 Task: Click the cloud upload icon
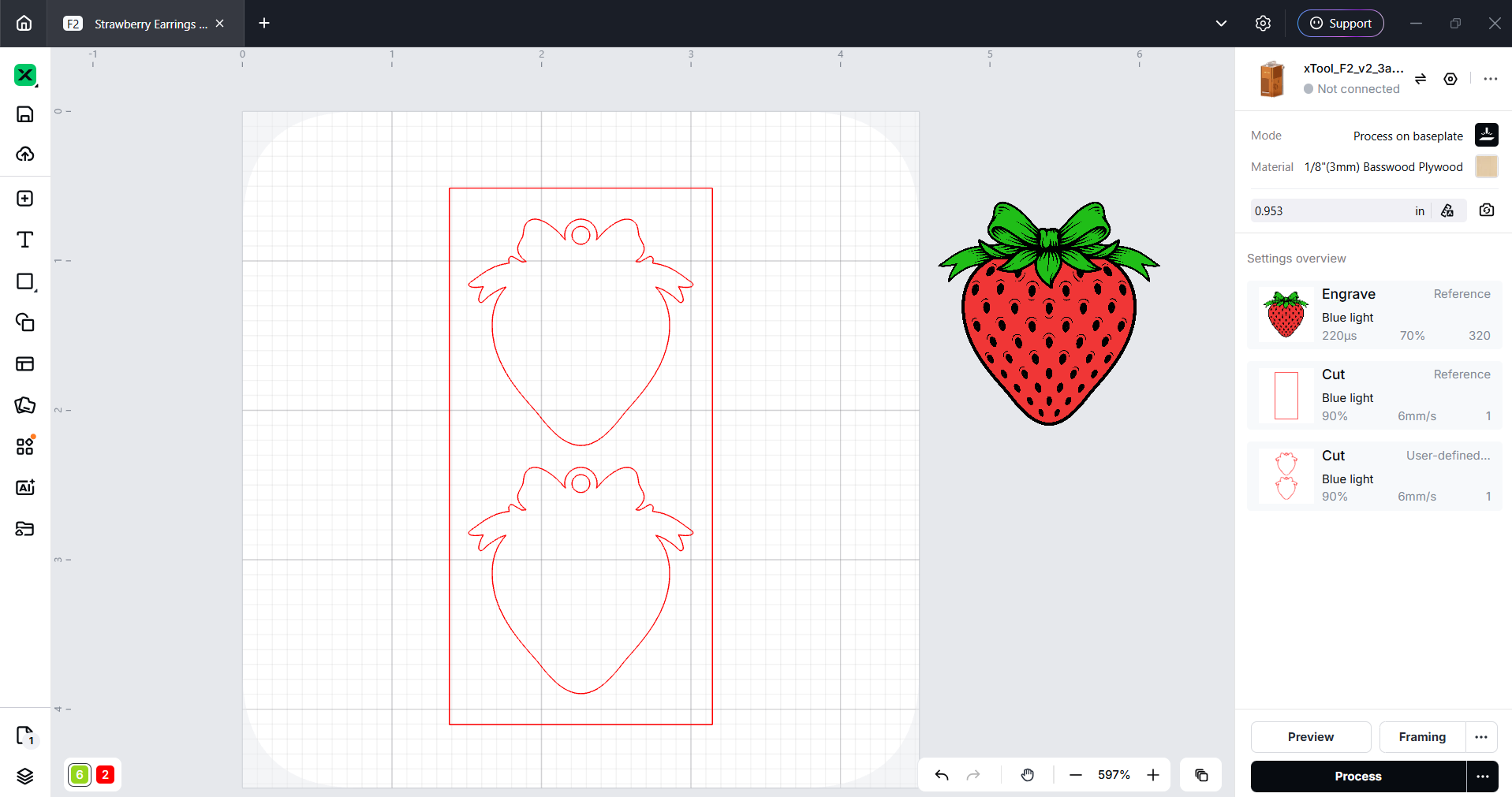25,154
